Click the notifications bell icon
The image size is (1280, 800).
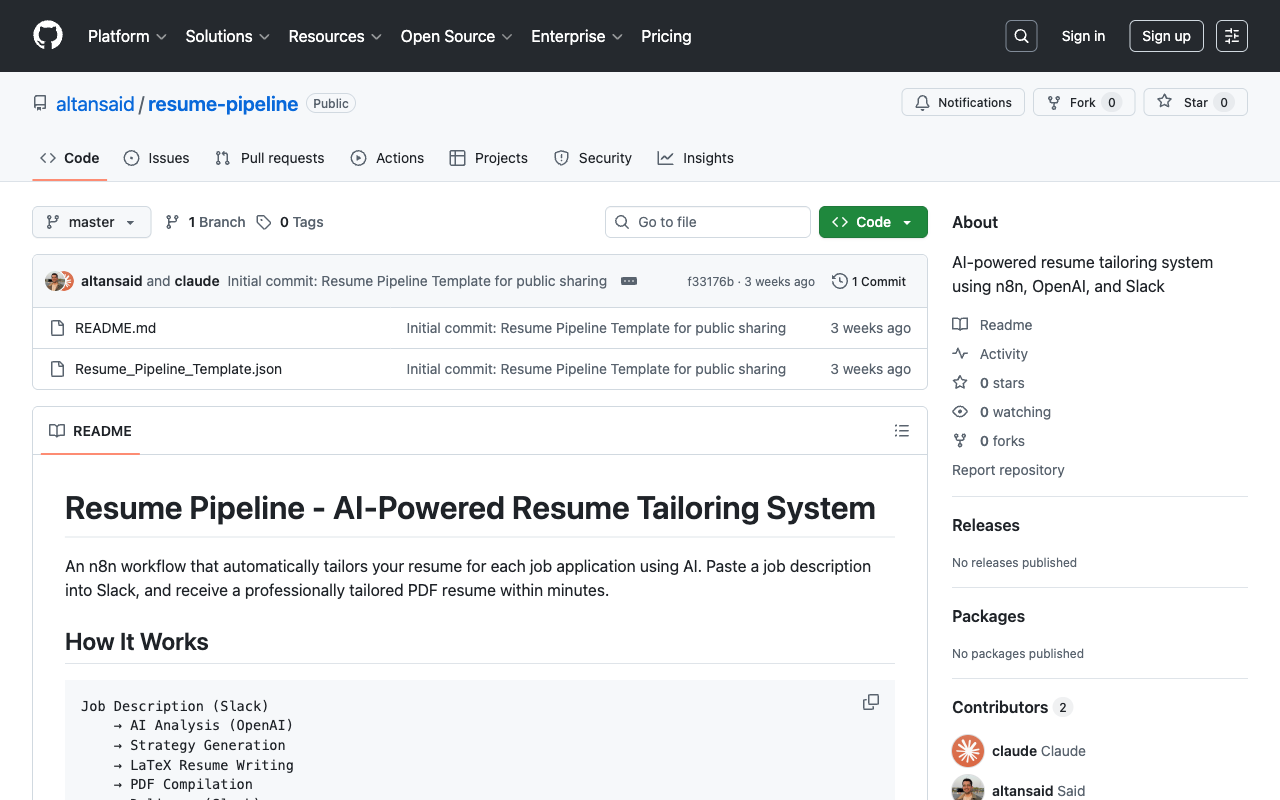922,102
